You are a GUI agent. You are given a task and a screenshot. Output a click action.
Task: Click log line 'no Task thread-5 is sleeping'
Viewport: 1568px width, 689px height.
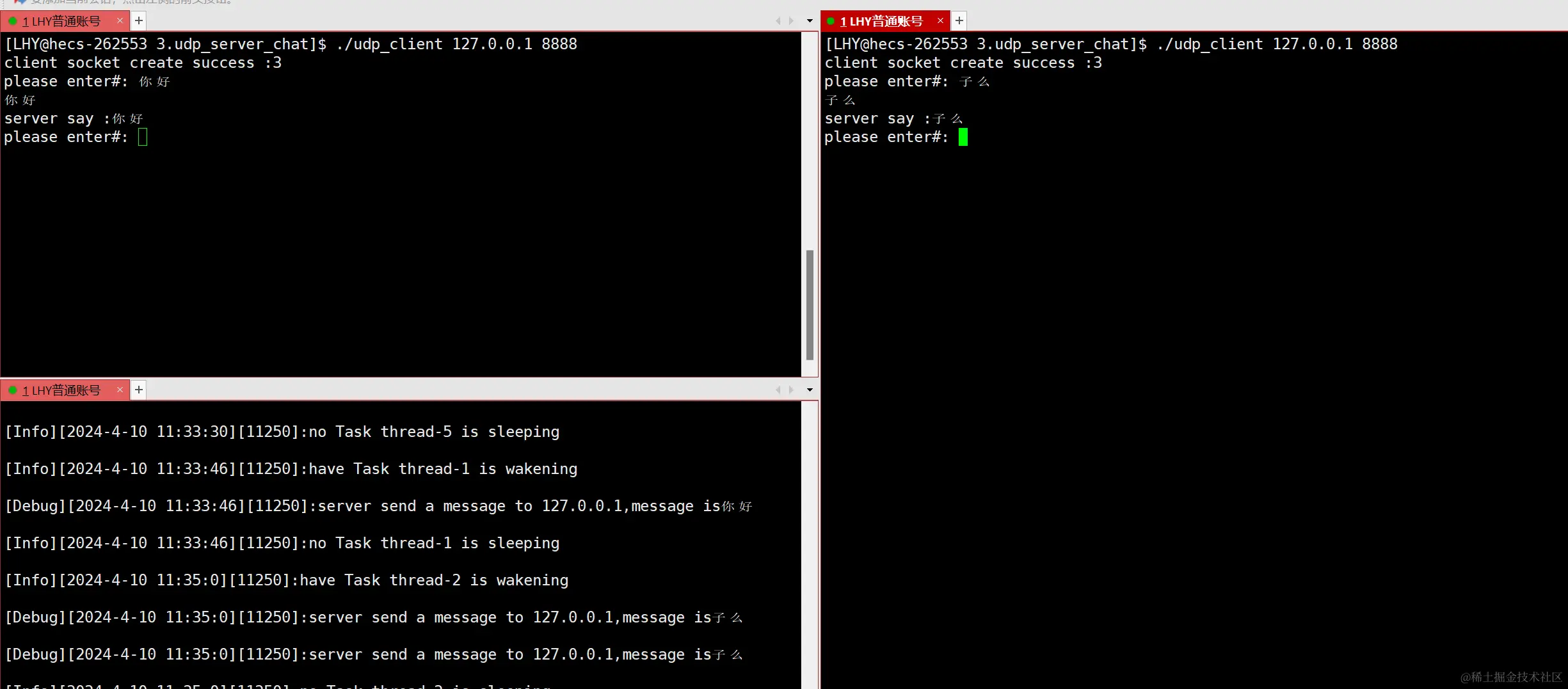tap(282, 432)
